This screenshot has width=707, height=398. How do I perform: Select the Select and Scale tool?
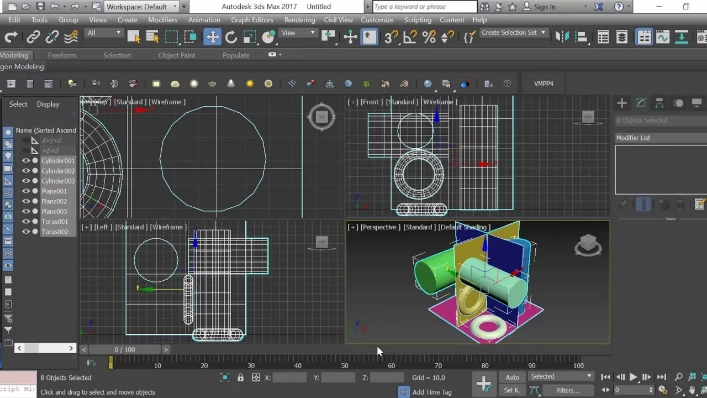(249, 37)
